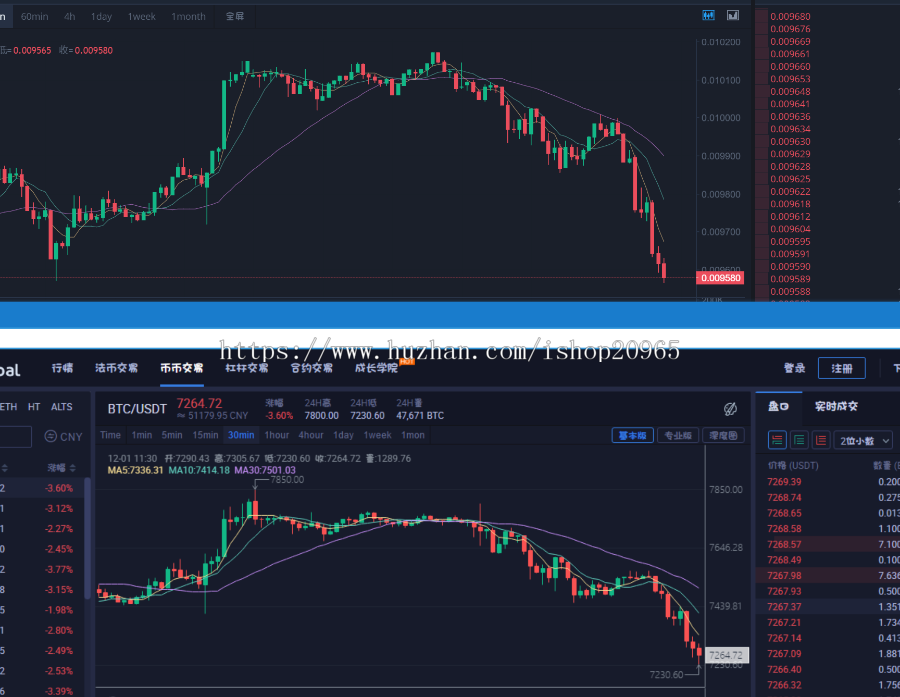
Task: Select the ALTS market tab
Action: (62, 406)
